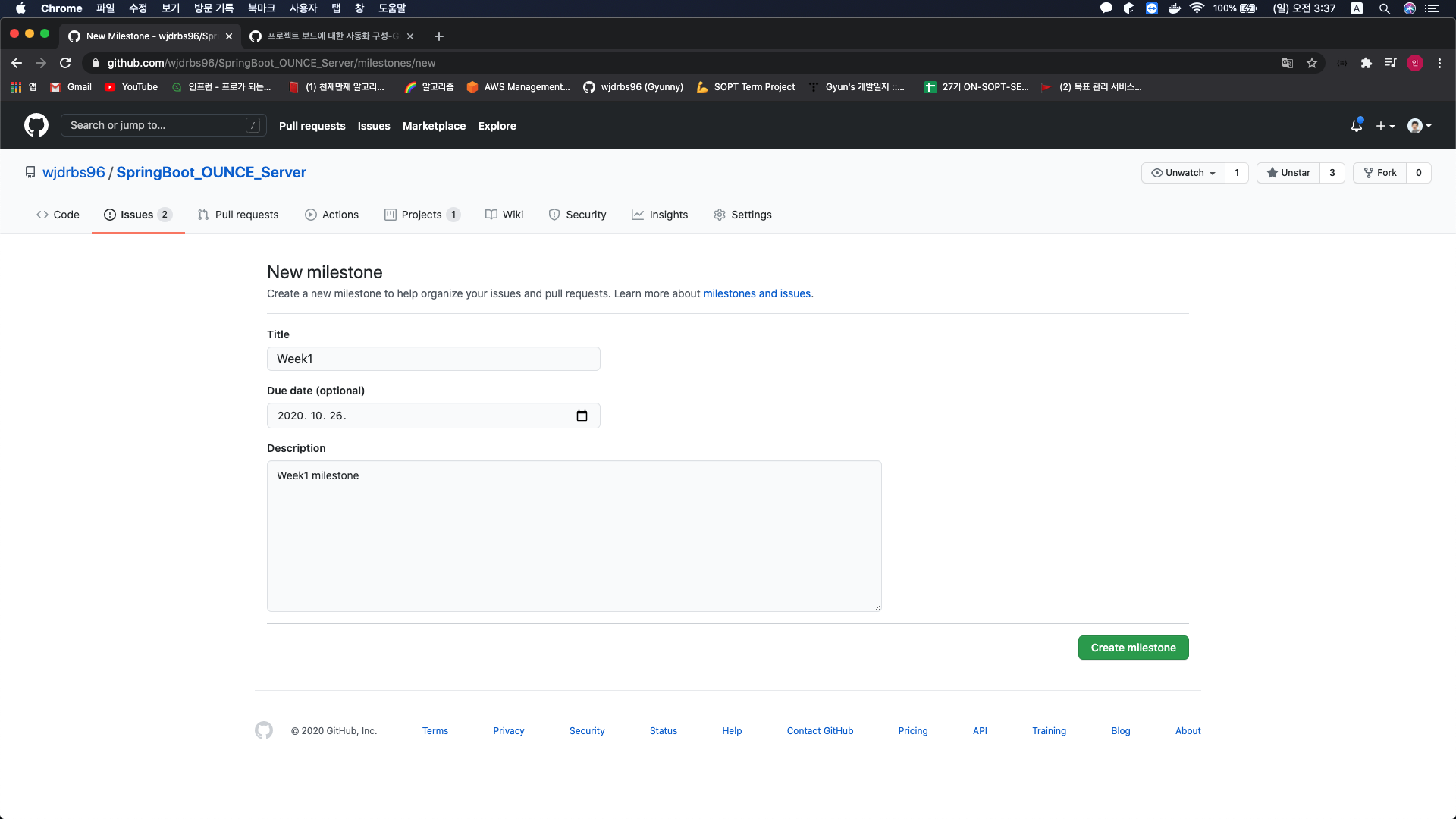This screenshot has height=819, width=1456.
Task: Open the notifications bell icon
Action: pos(1357,126)
